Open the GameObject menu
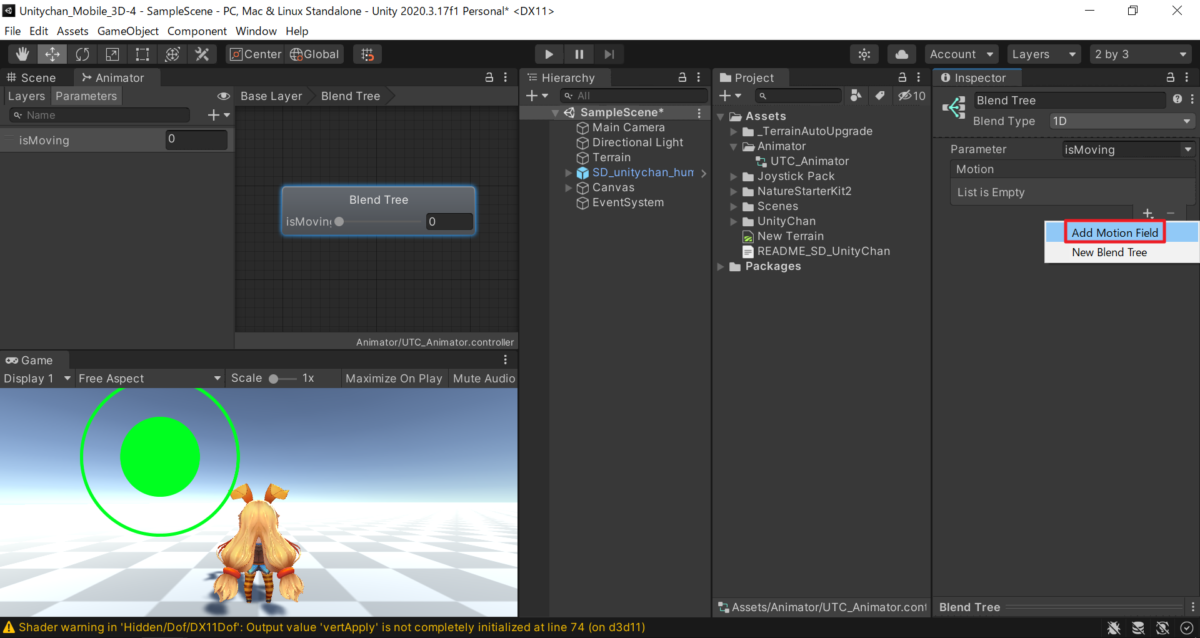The height and width of the screenshot is (638, 1200). click(x=128, y=31)
